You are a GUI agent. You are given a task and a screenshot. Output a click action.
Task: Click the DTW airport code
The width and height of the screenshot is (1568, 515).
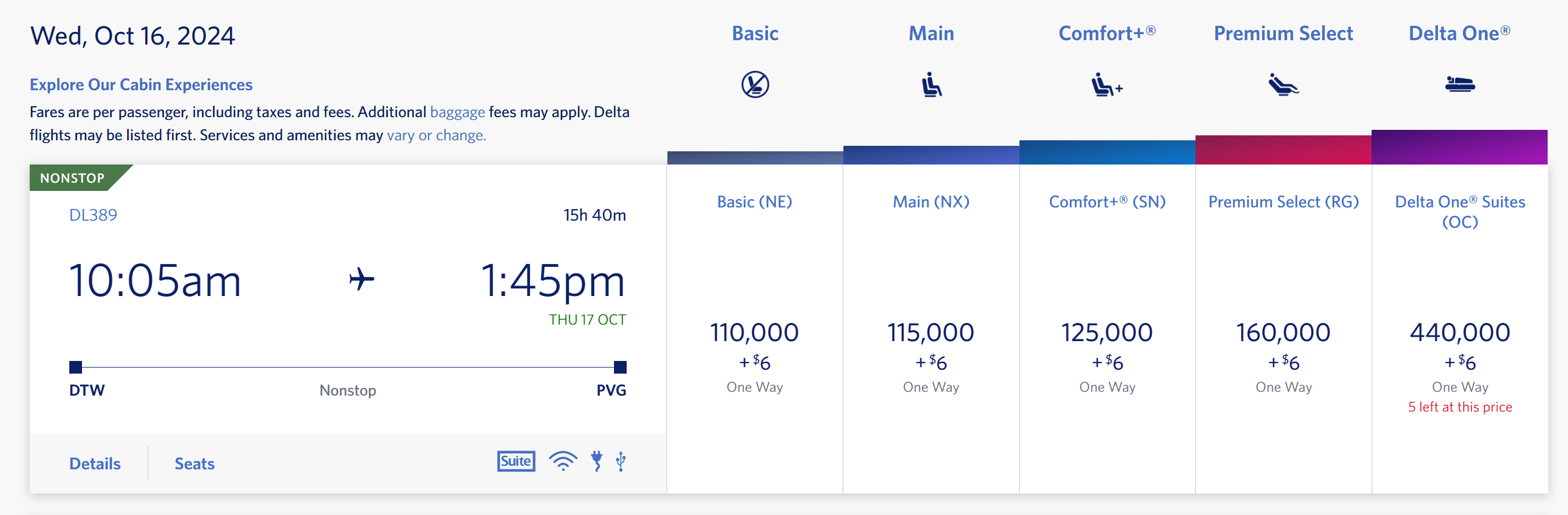point(87,390)
